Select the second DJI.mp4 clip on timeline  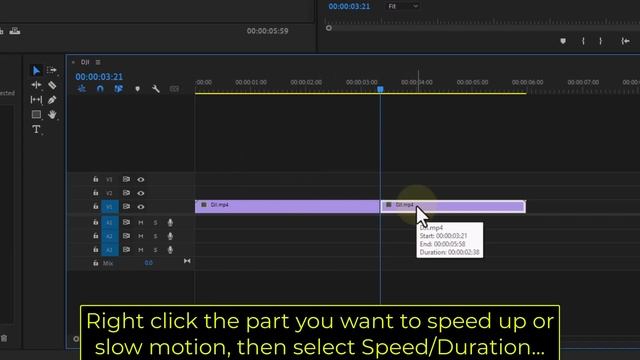[453, 207]
